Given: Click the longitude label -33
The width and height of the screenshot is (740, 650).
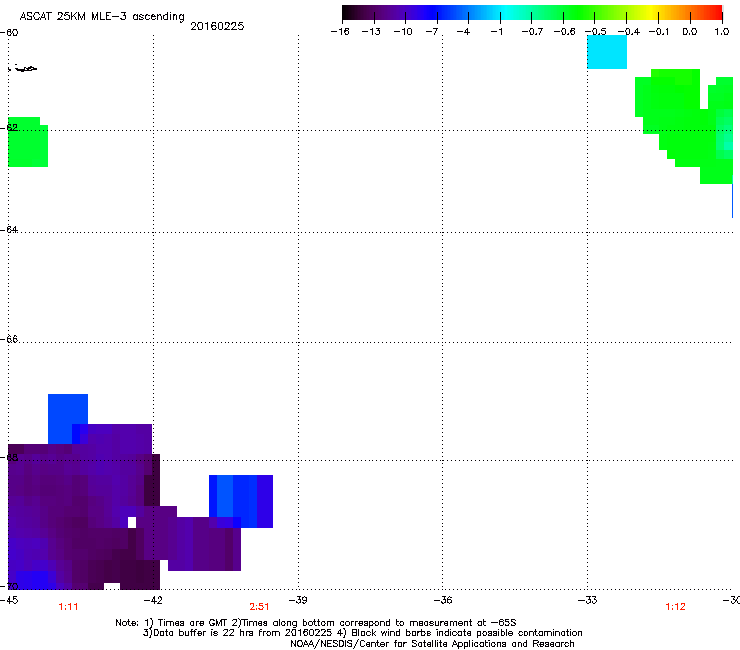Looking at the screenshot, I should pyautogui.click(x=588, y=600).
